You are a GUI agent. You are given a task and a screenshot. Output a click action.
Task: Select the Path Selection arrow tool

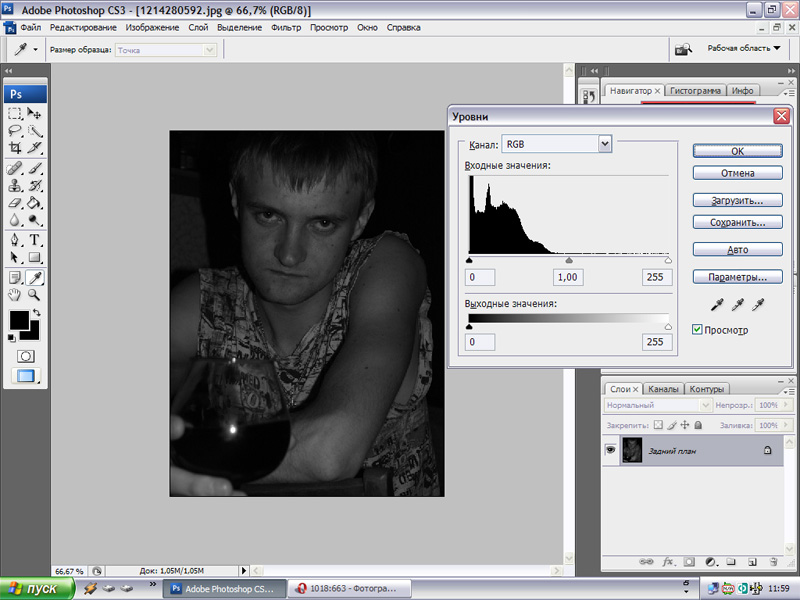coord(15,257)
